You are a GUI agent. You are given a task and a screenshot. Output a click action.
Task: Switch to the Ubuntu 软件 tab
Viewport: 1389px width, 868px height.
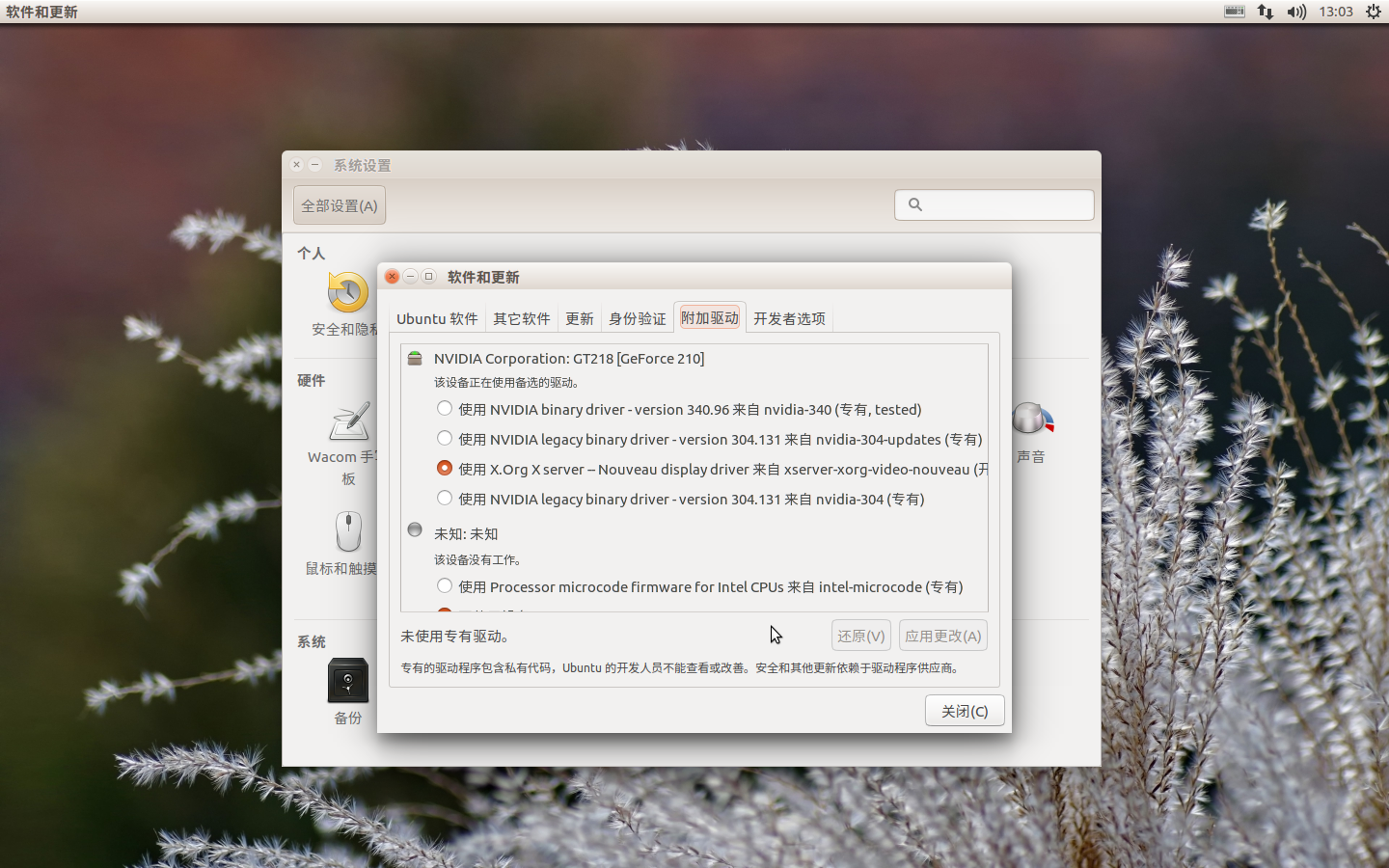(x=436, y=318)
